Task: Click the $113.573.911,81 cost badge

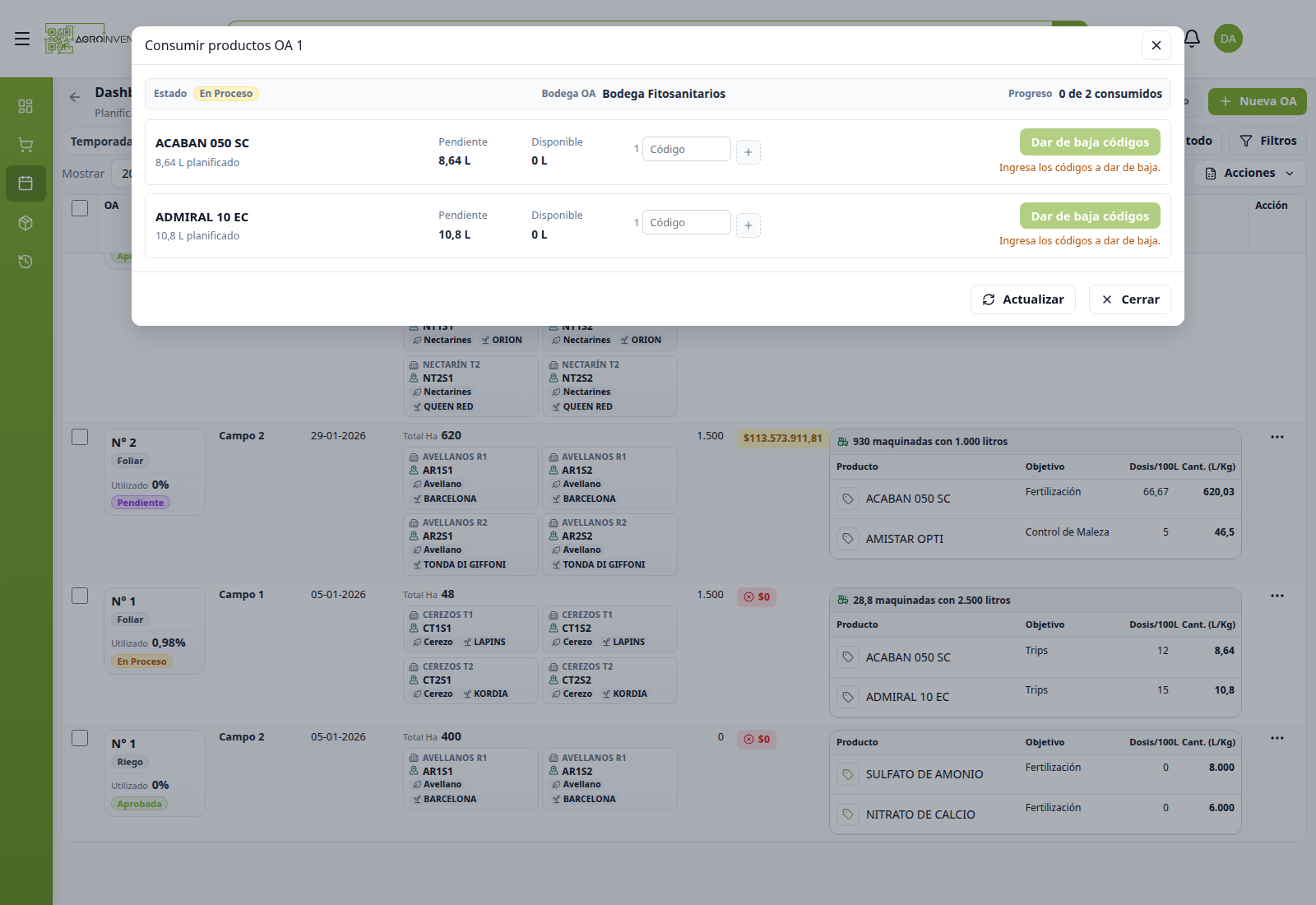Action: point(782,438)
